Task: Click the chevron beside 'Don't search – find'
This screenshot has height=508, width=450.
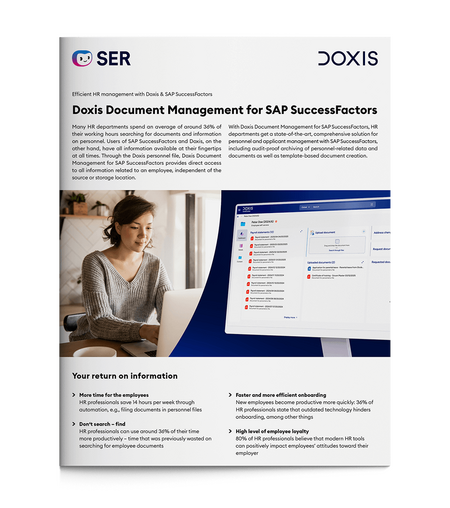Action: [74, 424]
